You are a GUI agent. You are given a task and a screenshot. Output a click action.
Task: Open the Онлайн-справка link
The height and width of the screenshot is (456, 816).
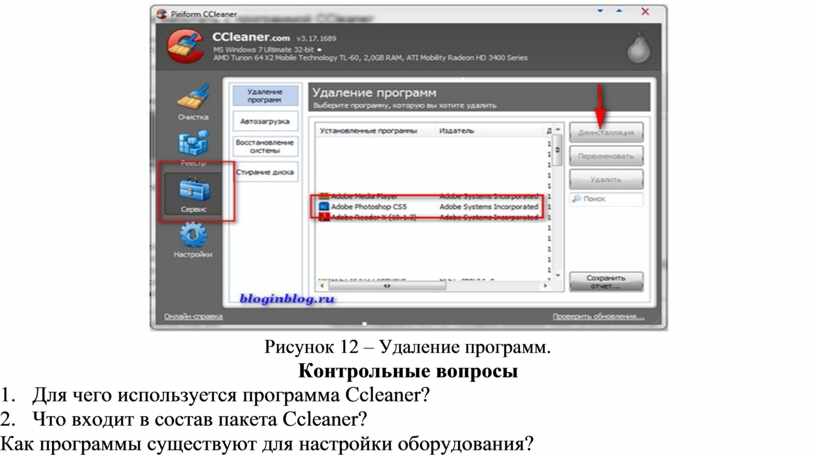pyautogui.click(x=193, y=316)
